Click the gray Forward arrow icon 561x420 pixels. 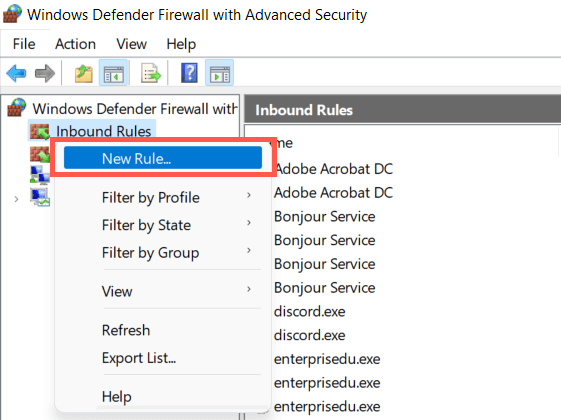(45, 73)
